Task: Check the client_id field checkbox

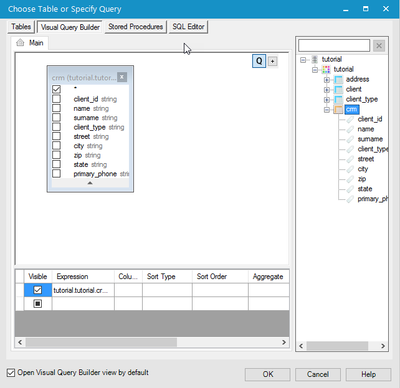Action: click(x=56, y=99)
